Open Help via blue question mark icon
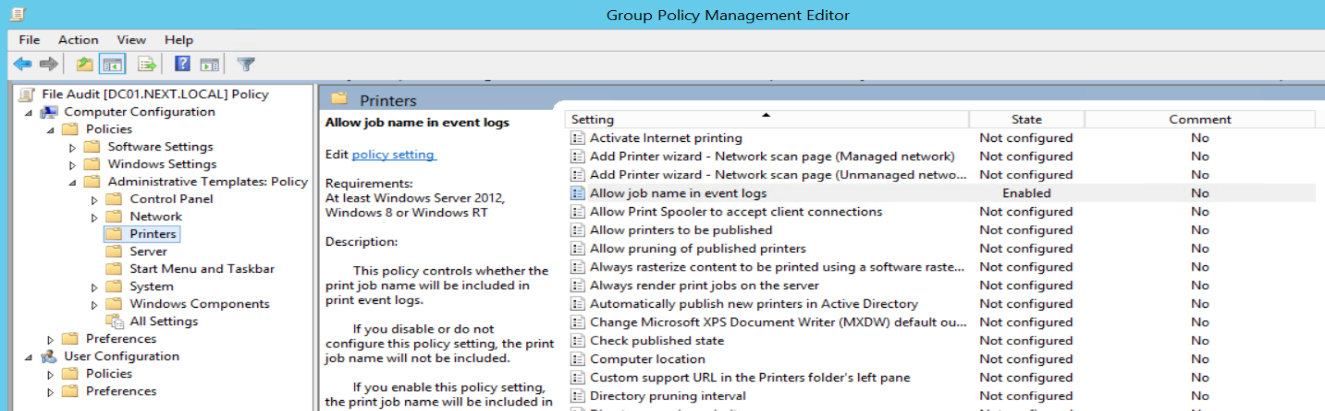This screenshot has height=411, width=1325. point(182,64)
